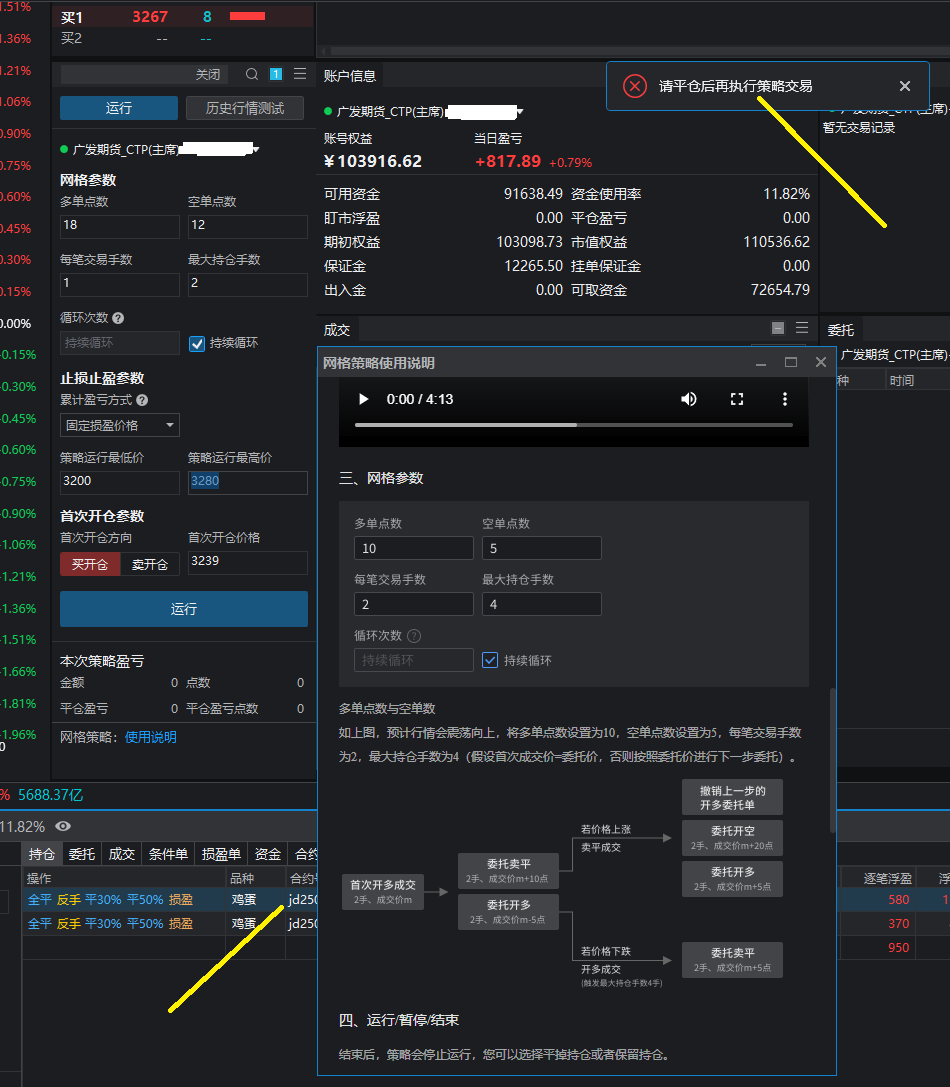The width and height of the screenshot is (950, 1087).
Task: Select 卖开合 as first open direction
Action: coord(151,564)
